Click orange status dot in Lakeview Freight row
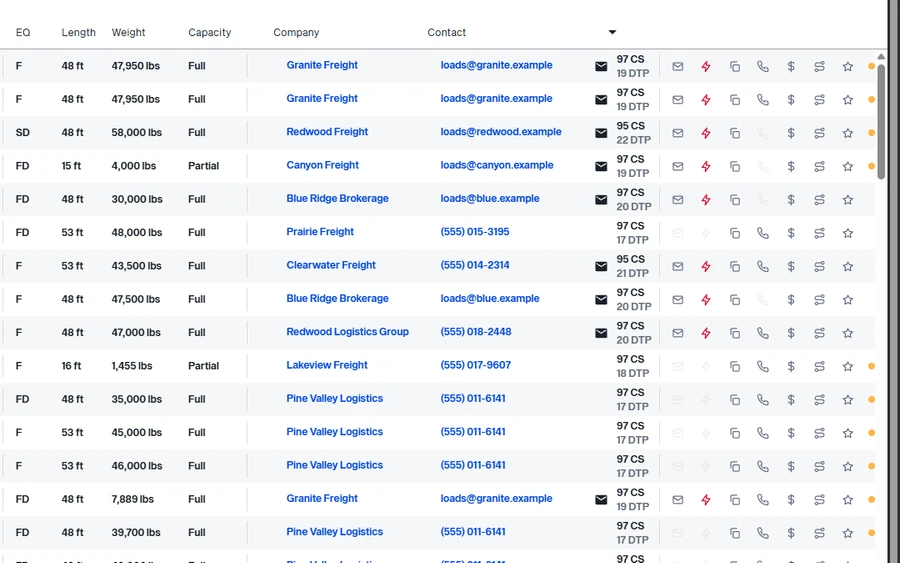 [x=871, y=366]
